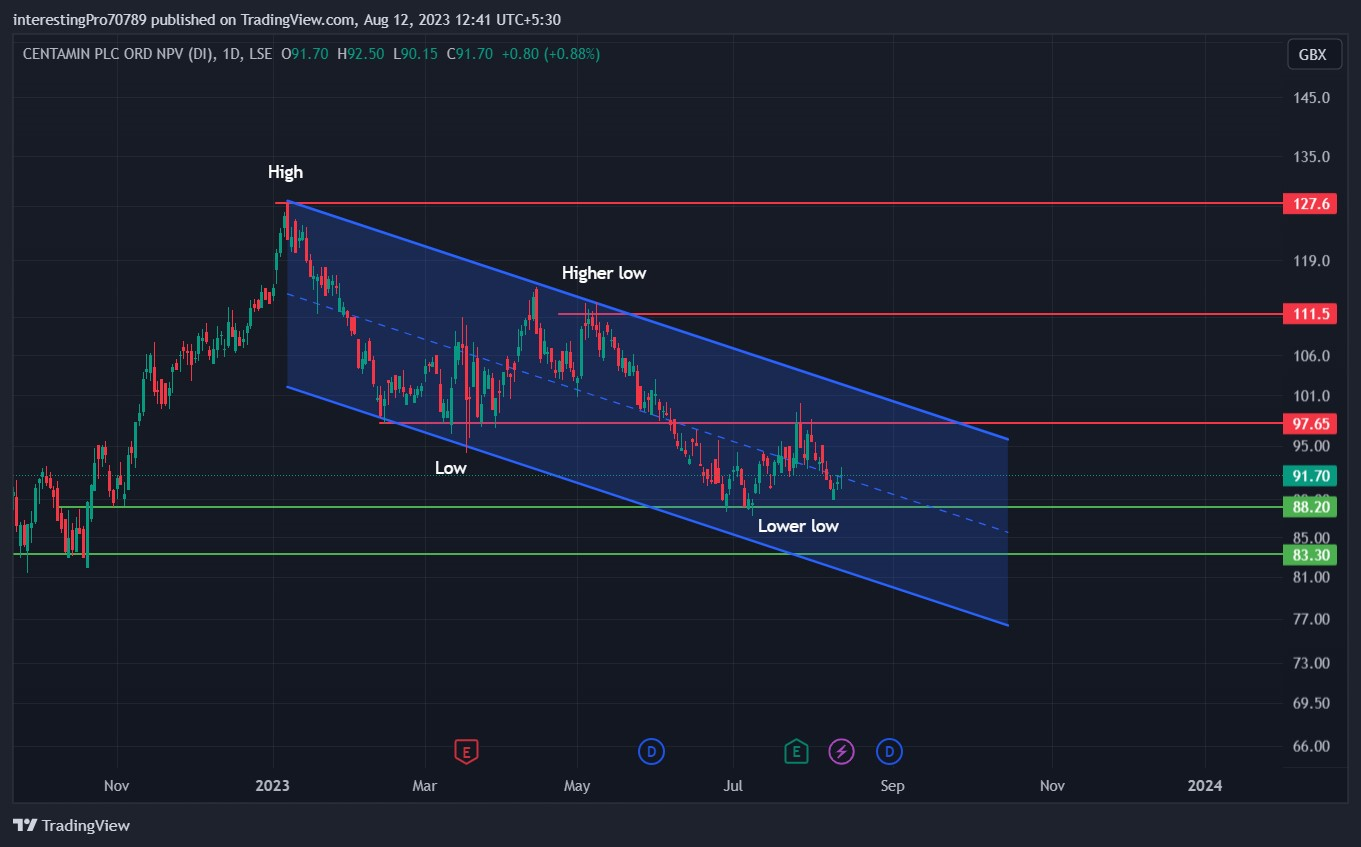Open the GBX currency selector
The width and height of the screenshot is (1361, 847).
point(1313,55)
